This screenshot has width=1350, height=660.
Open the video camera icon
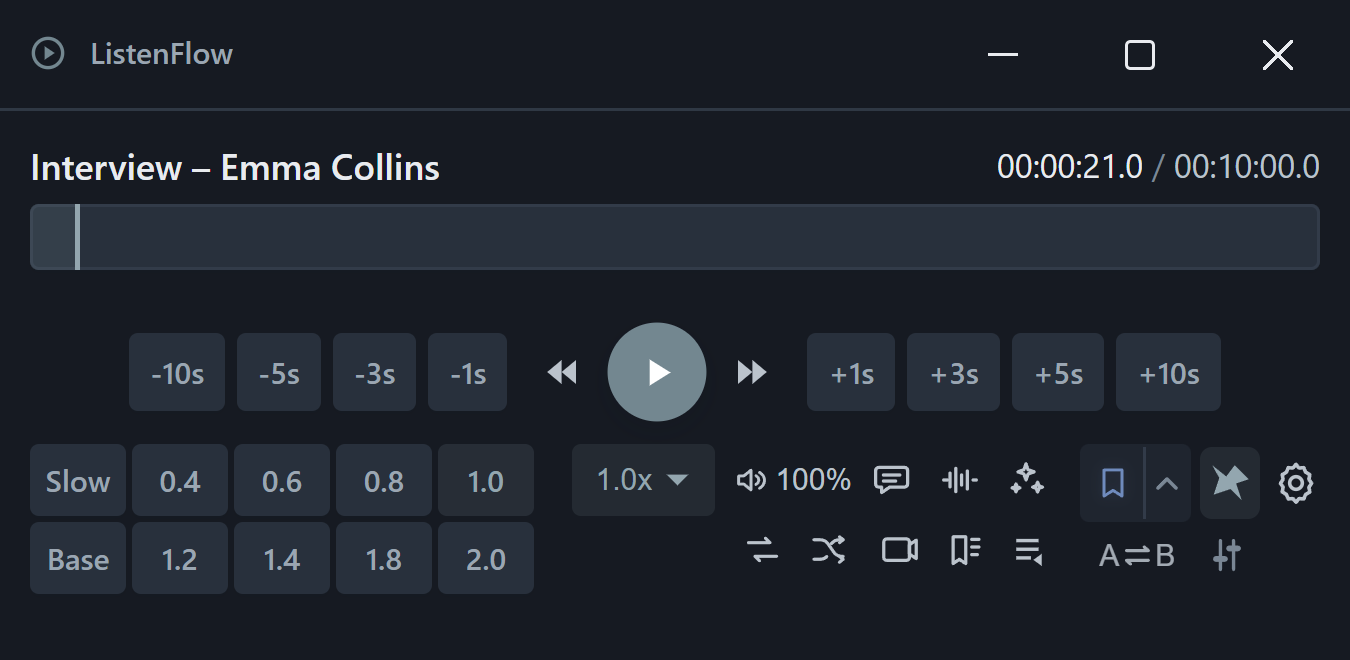(x=899, y=550)
